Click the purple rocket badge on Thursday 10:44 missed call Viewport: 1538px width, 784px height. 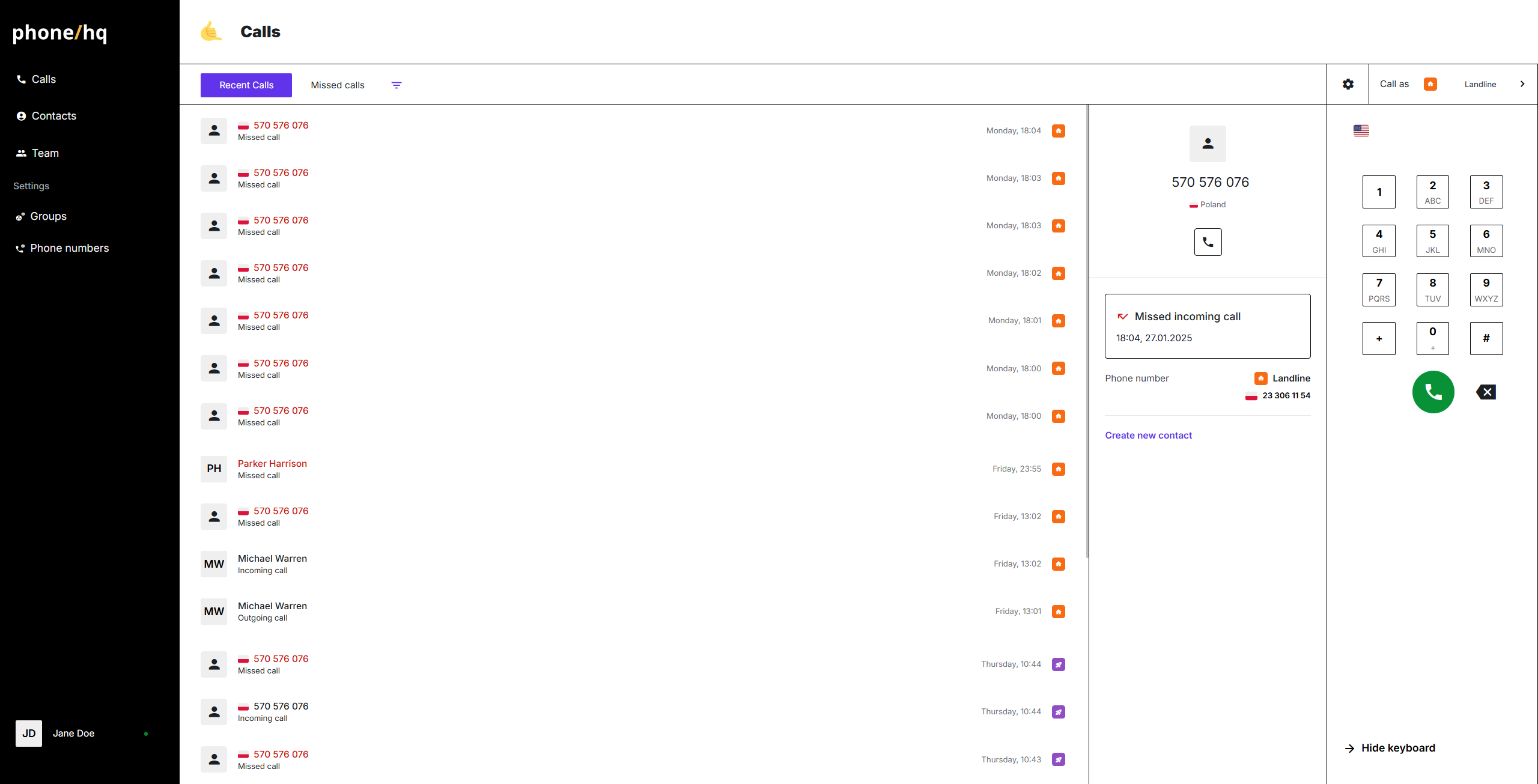1059,664
